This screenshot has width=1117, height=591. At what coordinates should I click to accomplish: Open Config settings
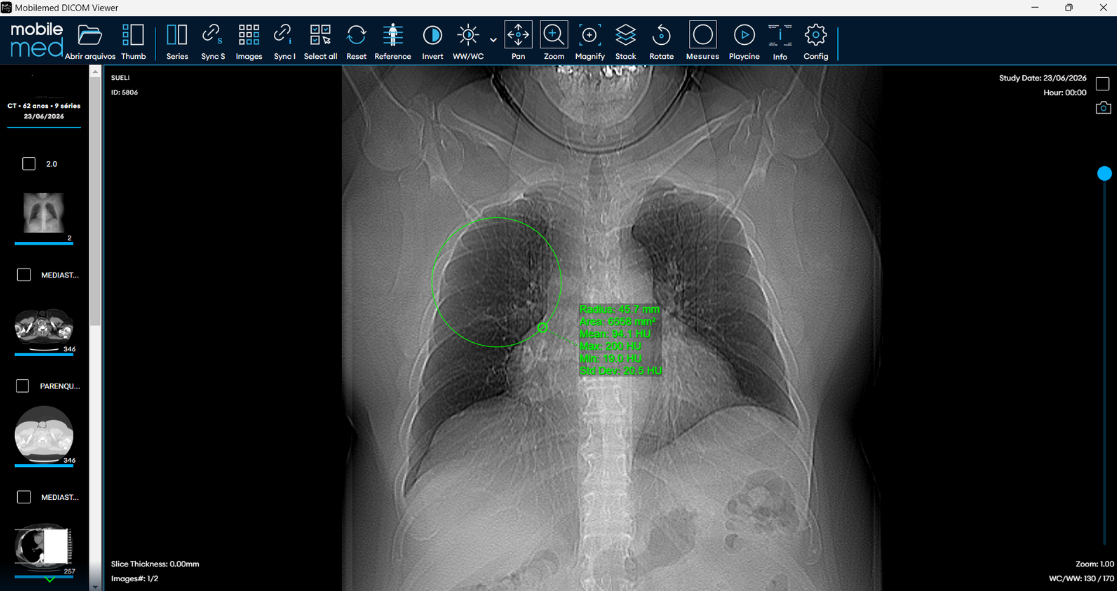pyautogui.click(x=816, y=41)
